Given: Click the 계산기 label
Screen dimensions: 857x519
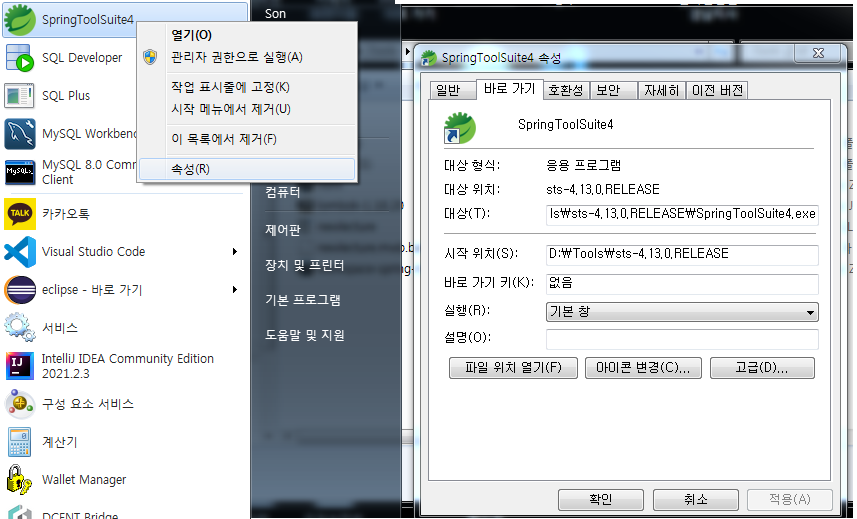Looking at the screenshot, I should pos(60,442).
